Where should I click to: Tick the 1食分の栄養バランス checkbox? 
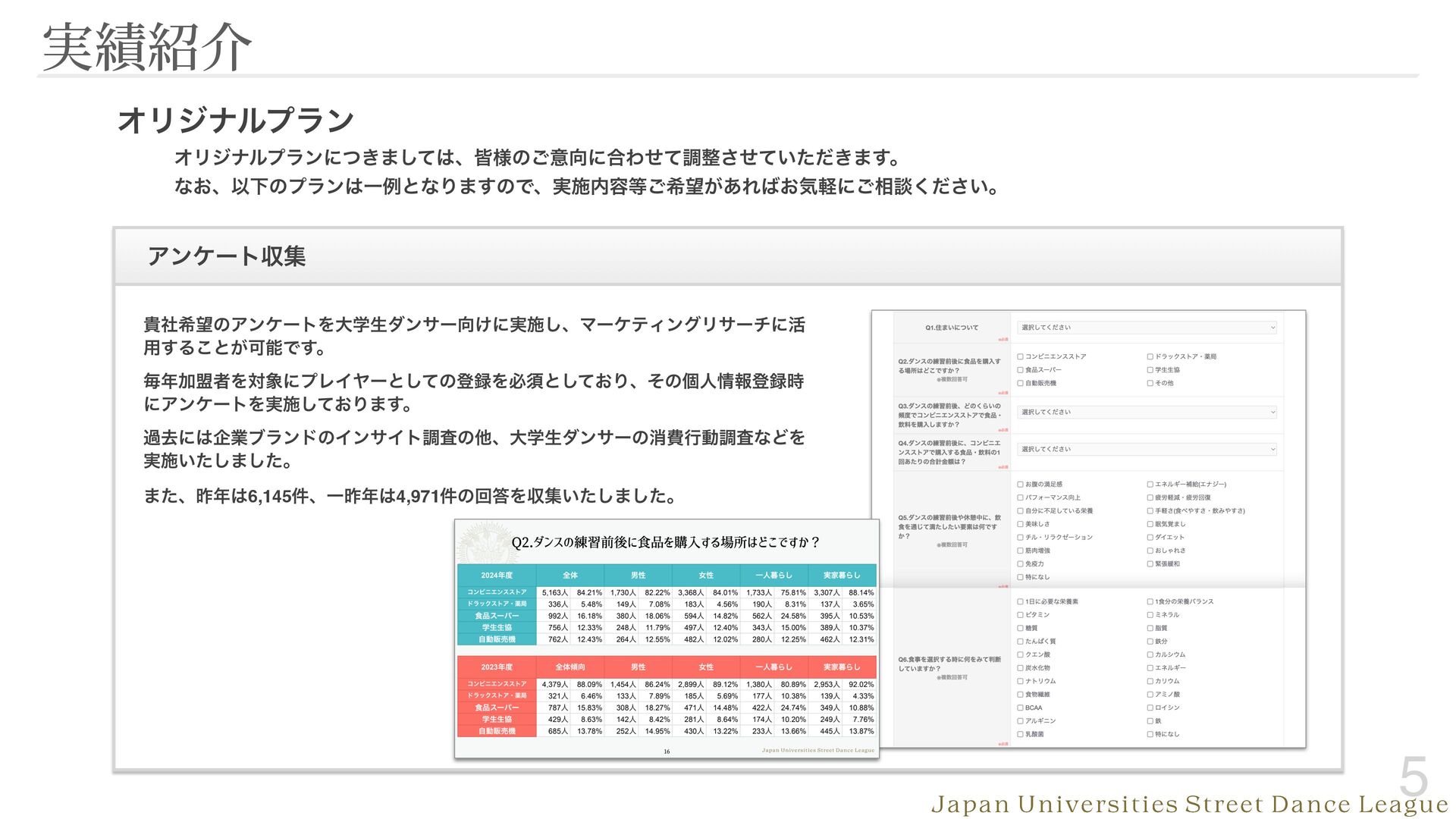tap(1150, 602)
